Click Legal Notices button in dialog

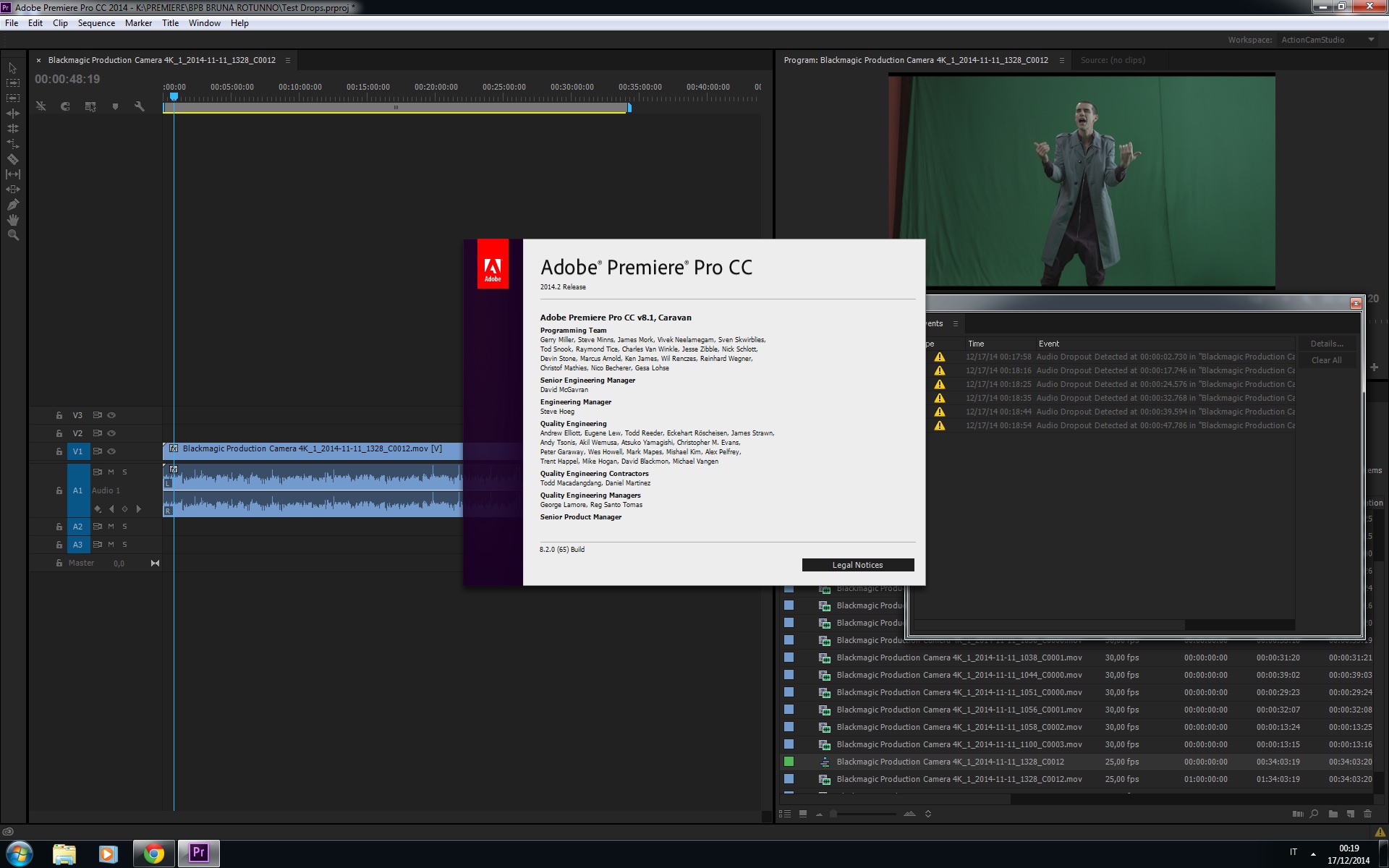[857, 564]
